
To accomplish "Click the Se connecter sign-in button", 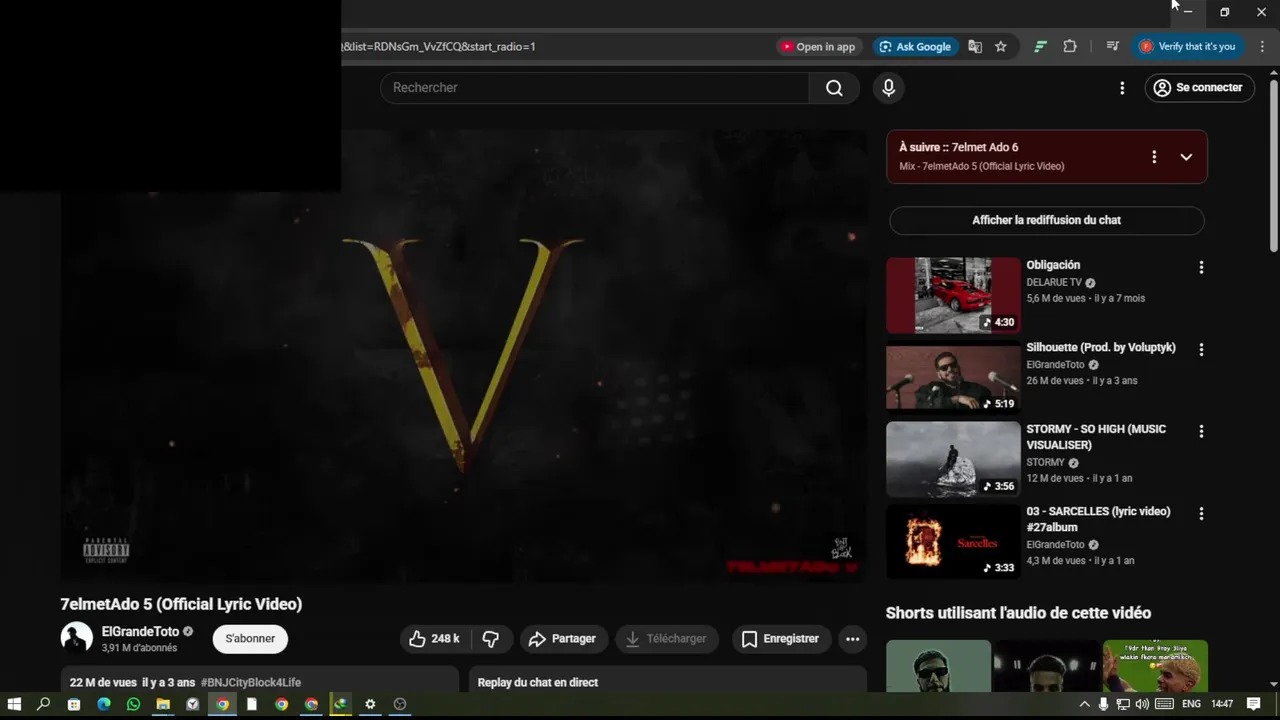I will click(x=1199, y=88).
